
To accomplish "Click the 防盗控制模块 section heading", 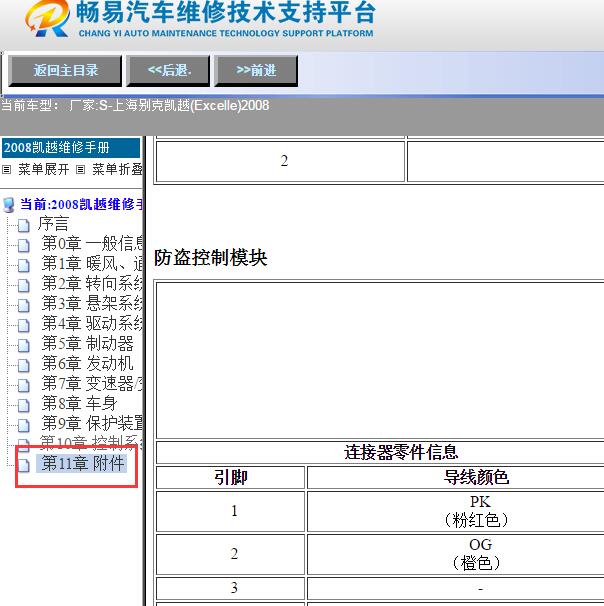I will pos(211,258).
